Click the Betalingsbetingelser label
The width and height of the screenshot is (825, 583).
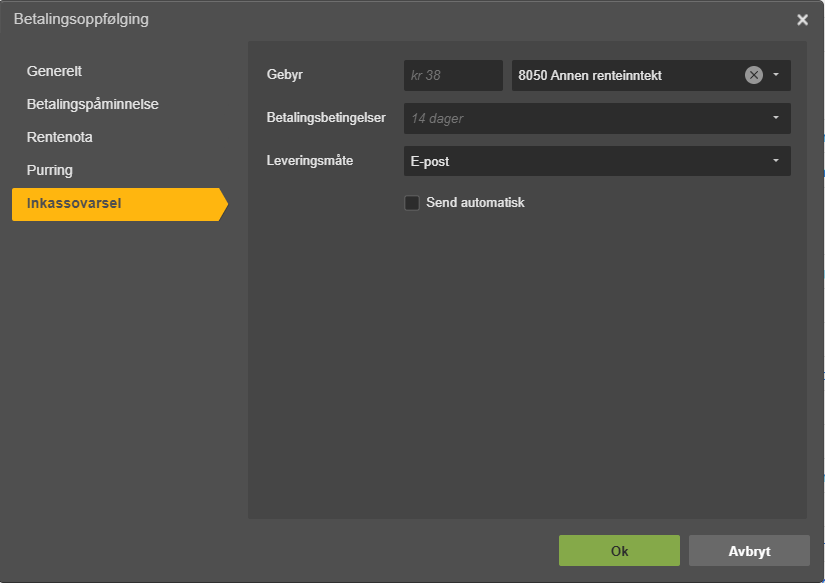tap(326, 118)
